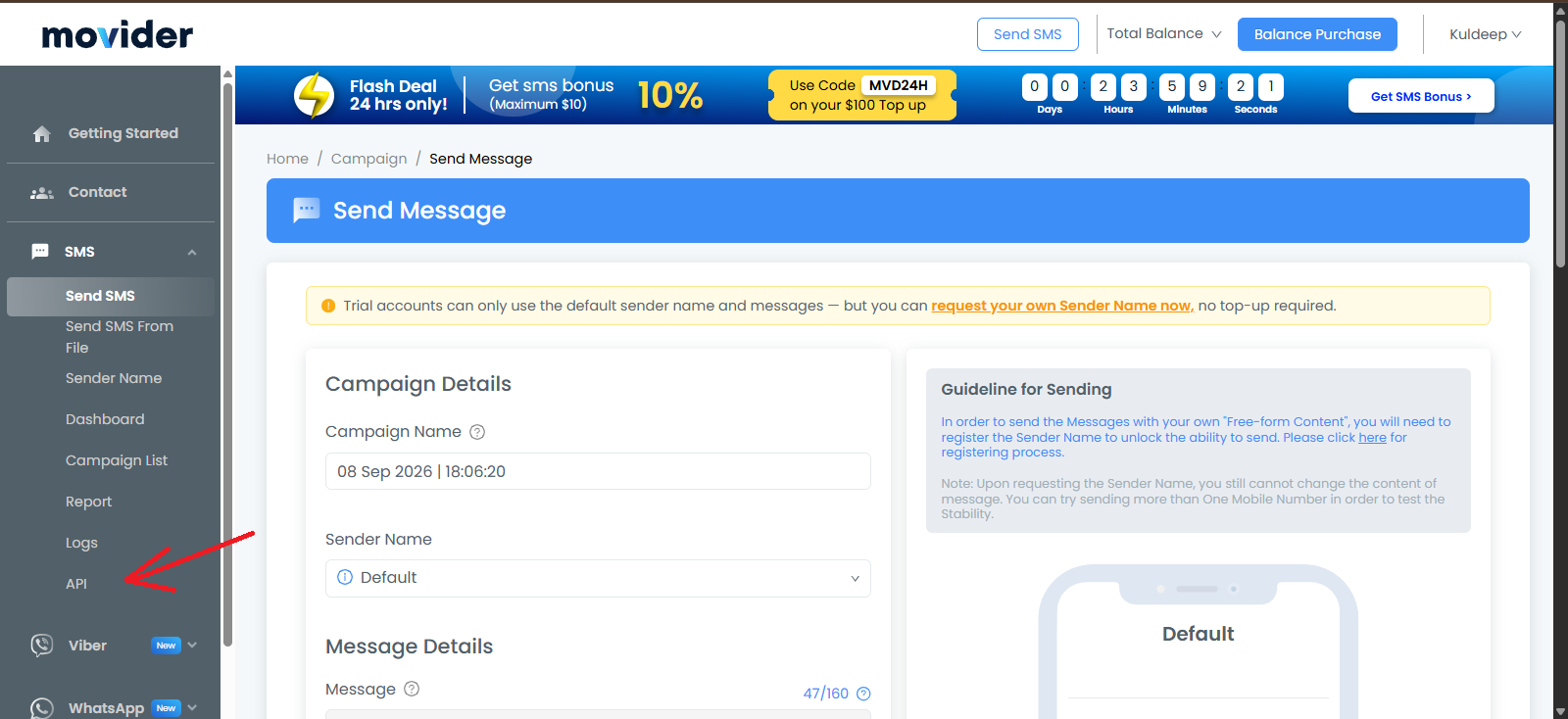Click the Campaign Name input field
The width and height of the screenshot is (1568, 719).
tap(598, 471)
